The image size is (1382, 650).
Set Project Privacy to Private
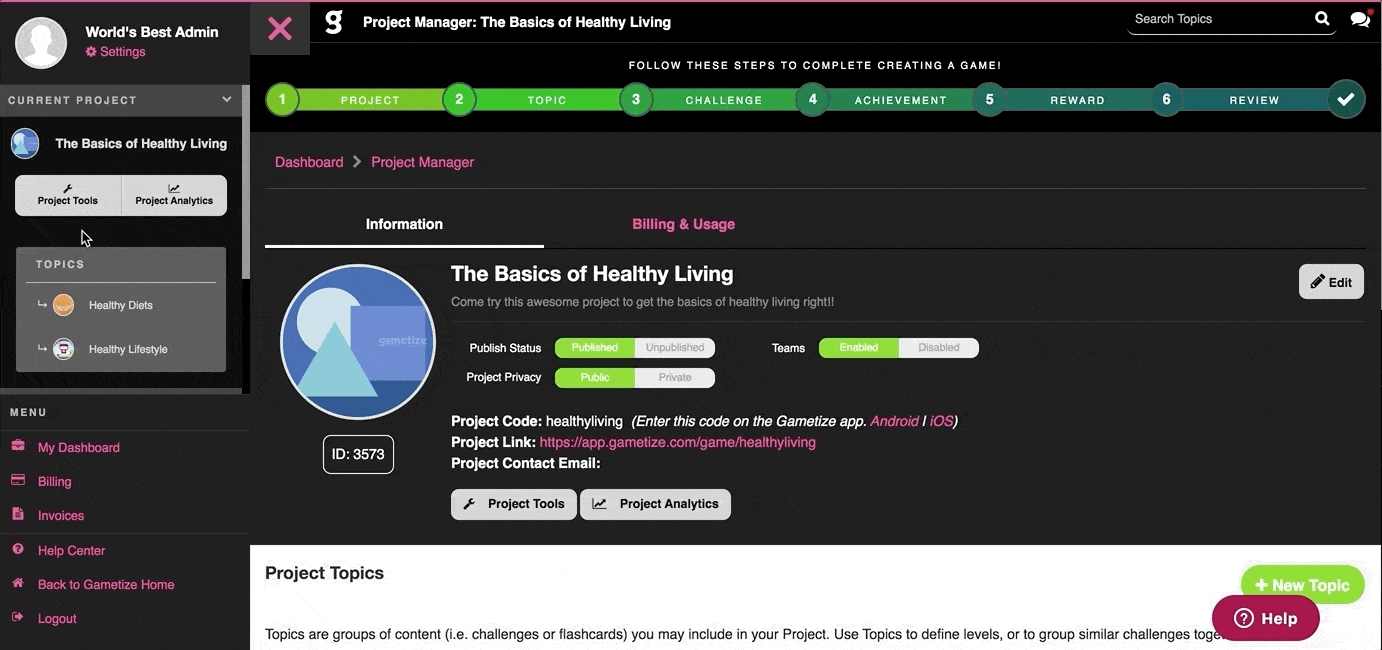click(675, 378)
